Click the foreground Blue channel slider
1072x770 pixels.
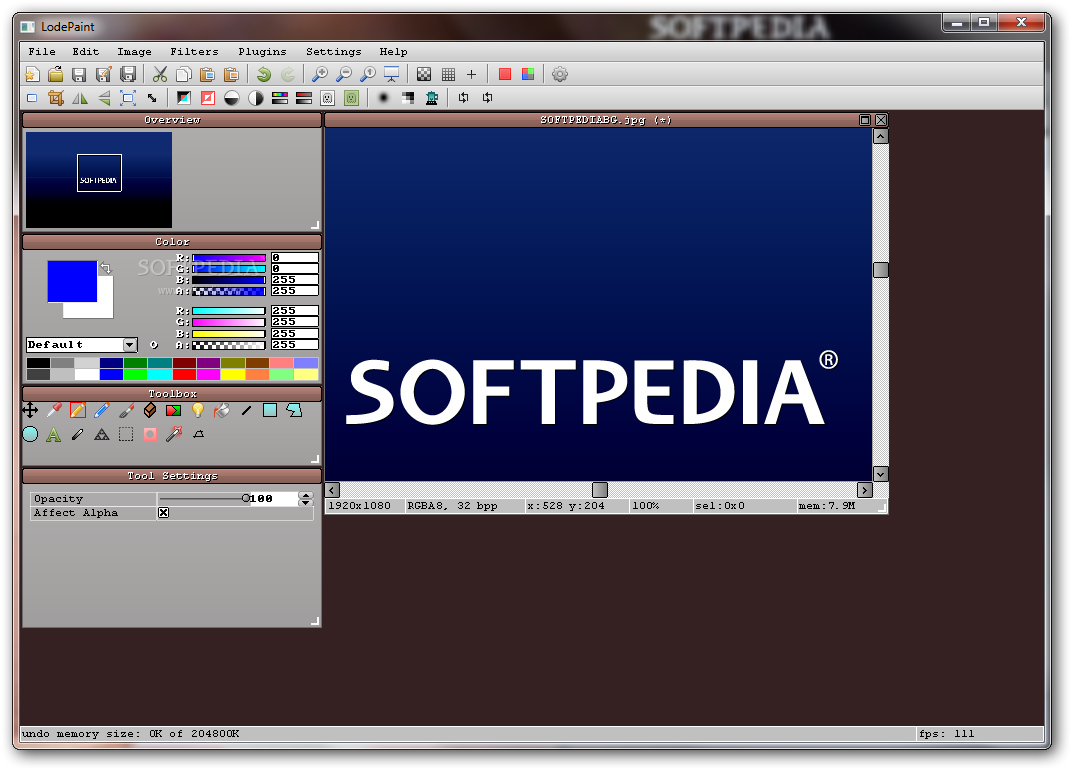pos(228,280)
